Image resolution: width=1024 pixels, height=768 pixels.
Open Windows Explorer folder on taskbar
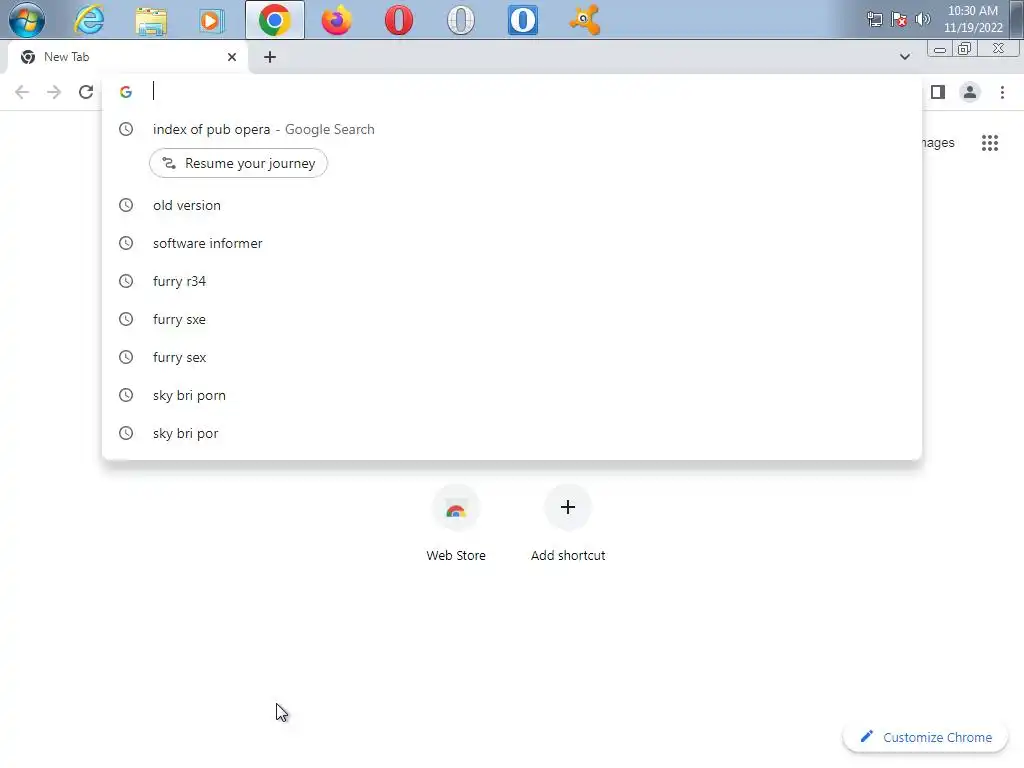click(151, 20)
